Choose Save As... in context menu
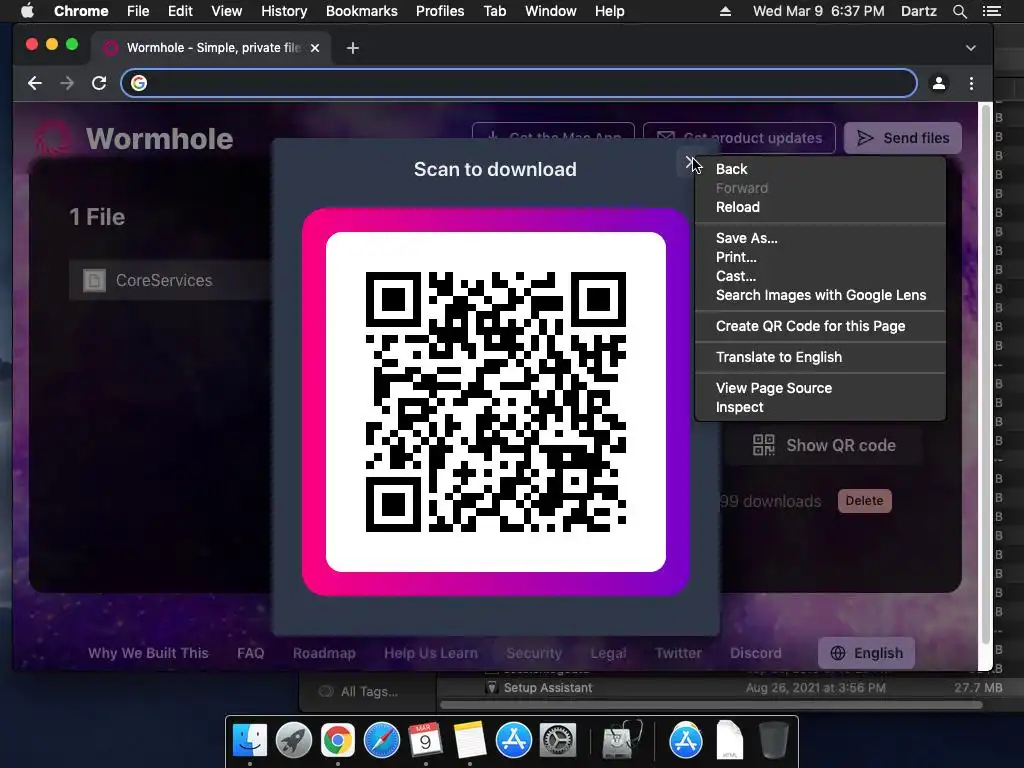Viewport: 1024px width, 768px height. click(746, 238)
